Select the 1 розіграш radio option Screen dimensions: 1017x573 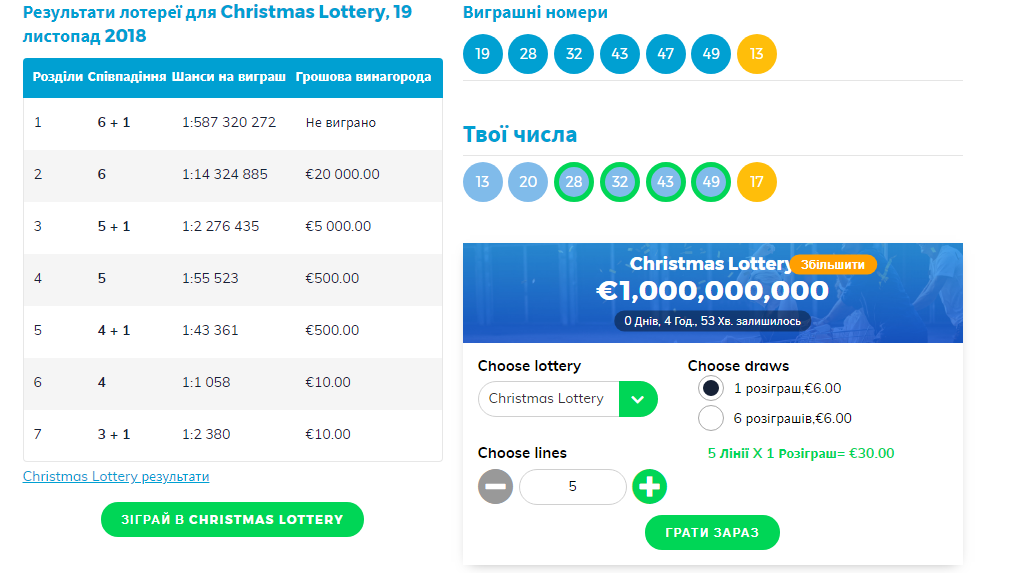click(x=711, y=389)
